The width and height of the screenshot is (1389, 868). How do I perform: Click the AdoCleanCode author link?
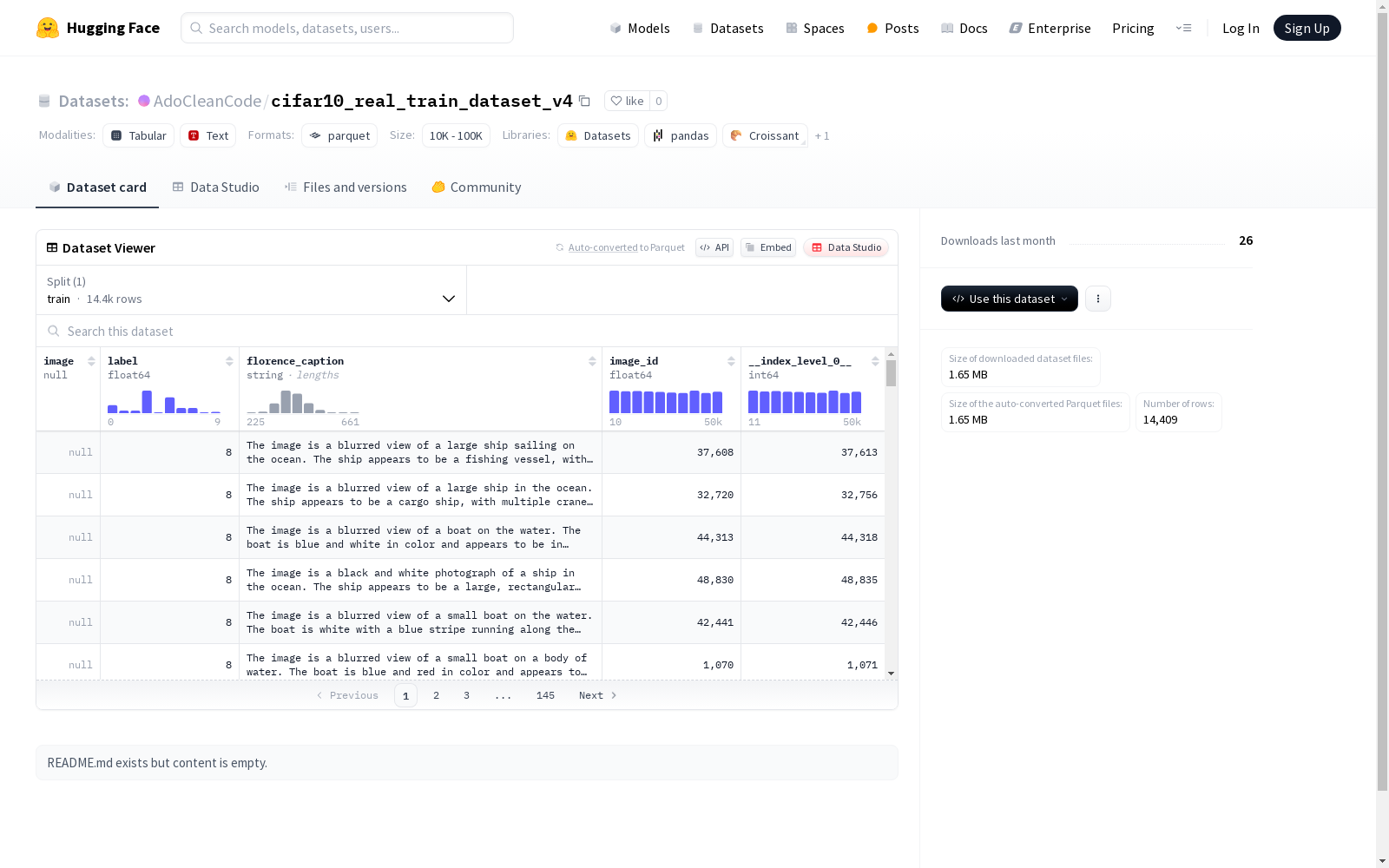[x=207, y=101]
